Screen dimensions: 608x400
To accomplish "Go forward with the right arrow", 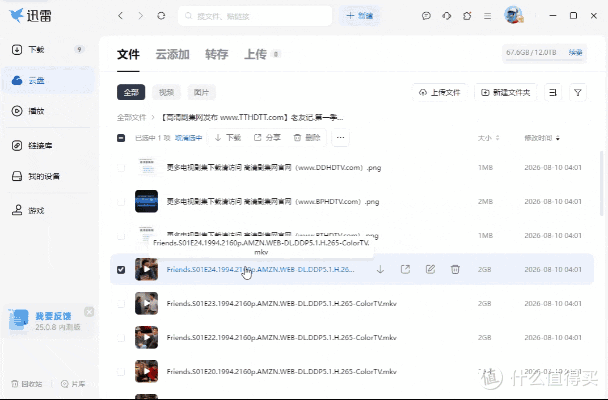I will pos(141,16).
